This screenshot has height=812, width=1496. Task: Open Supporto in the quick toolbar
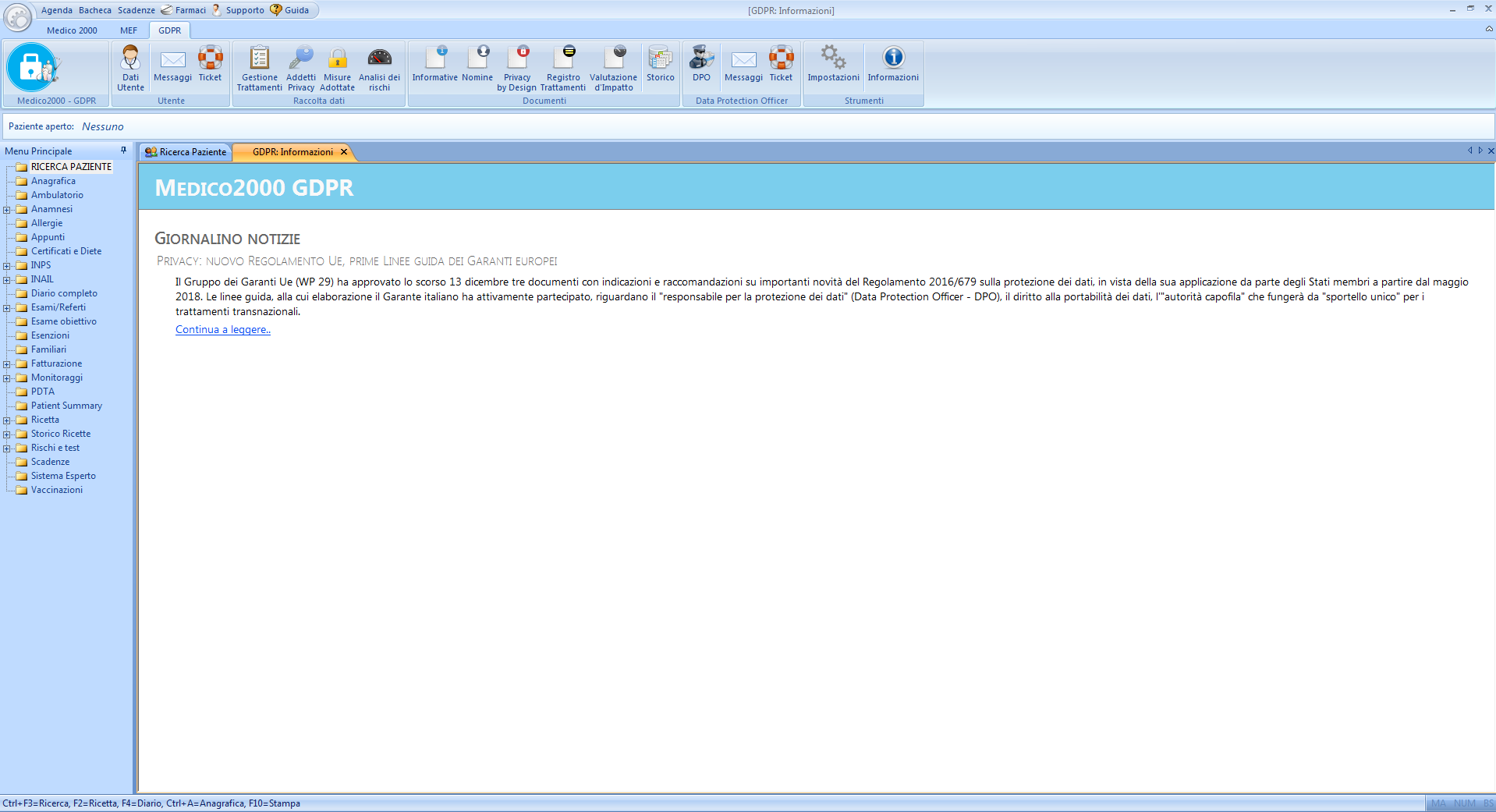(x=238, y=10)
